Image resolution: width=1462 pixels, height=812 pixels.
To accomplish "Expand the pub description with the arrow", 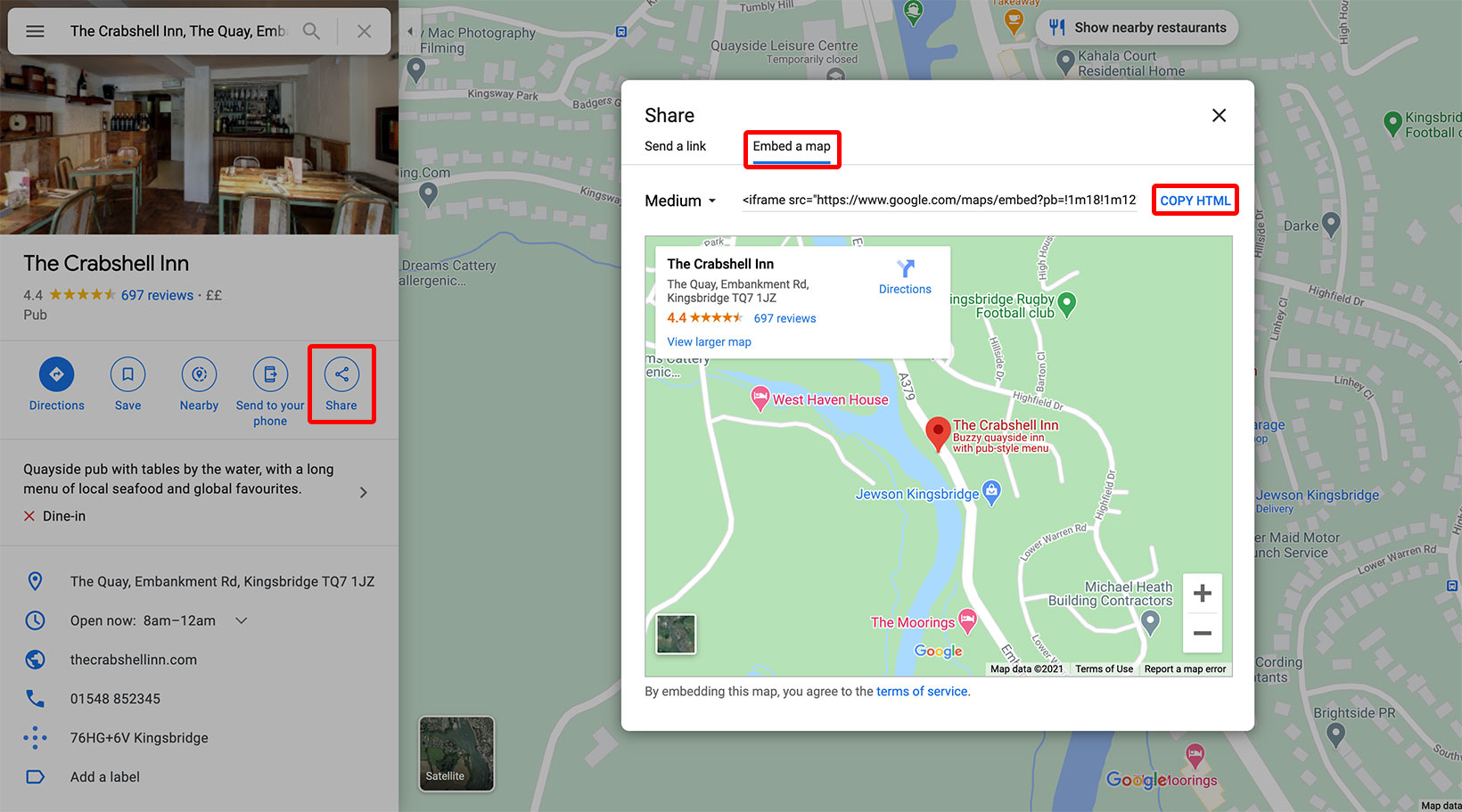I will [363, 491].
